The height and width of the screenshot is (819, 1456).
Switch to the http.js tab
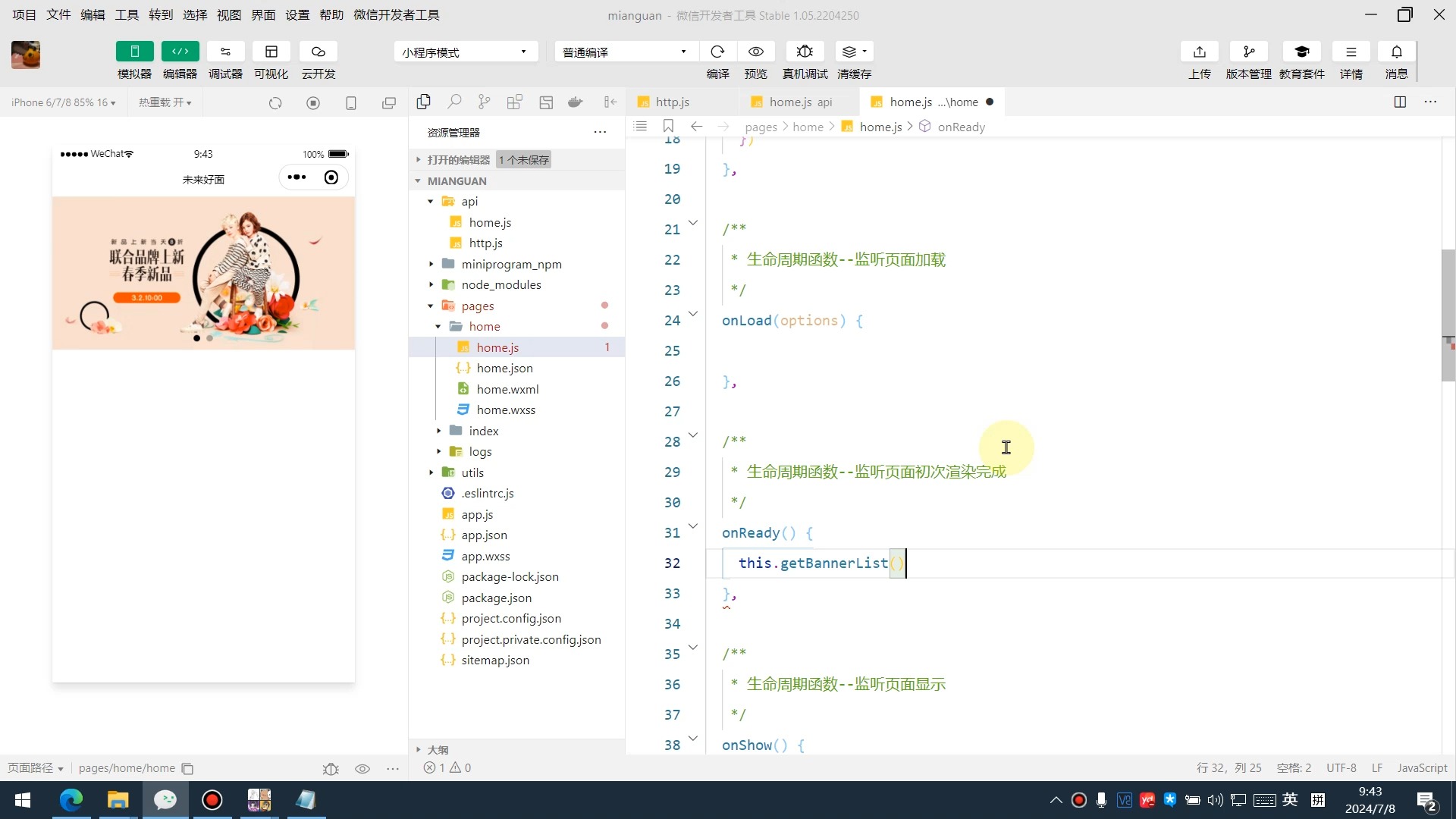click(x=672, y=102)
